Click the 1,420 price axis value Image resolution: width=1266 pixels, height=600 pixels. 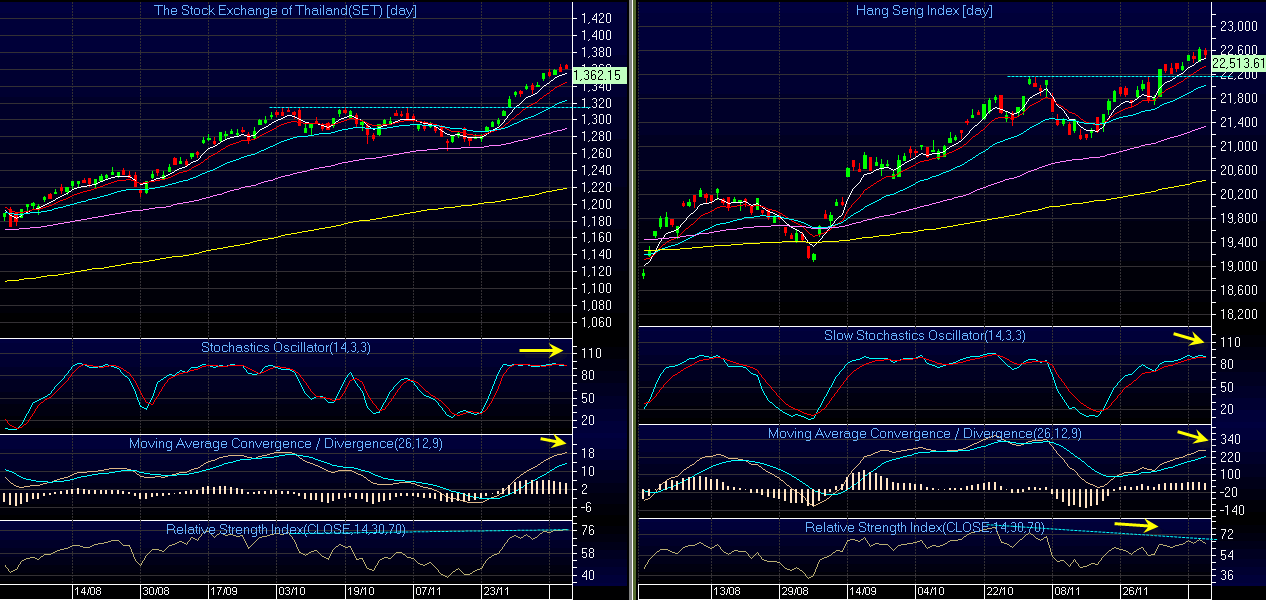pos(597,19)
